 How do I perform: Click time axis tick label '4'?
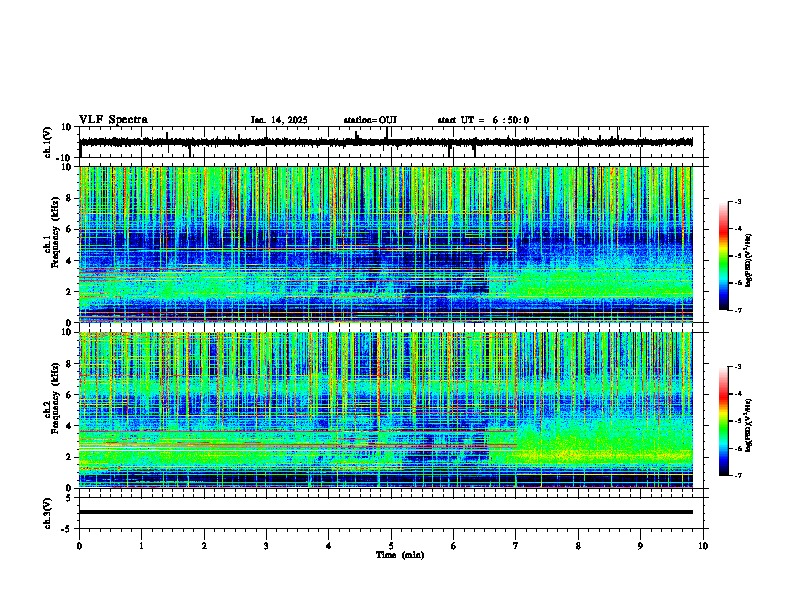[x=328, y=546]
